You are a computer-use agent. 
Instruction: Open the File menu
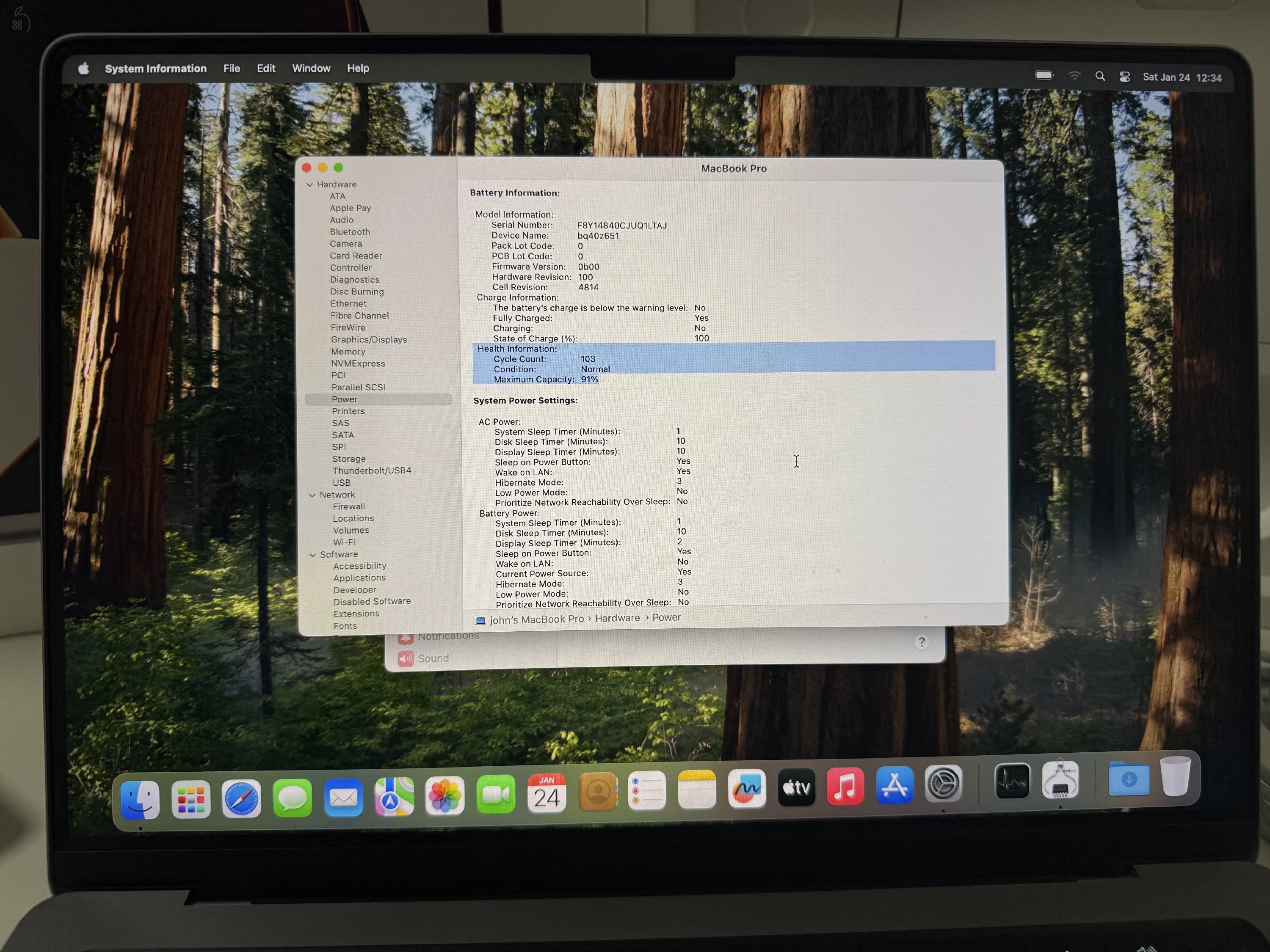tap(232, 68)
